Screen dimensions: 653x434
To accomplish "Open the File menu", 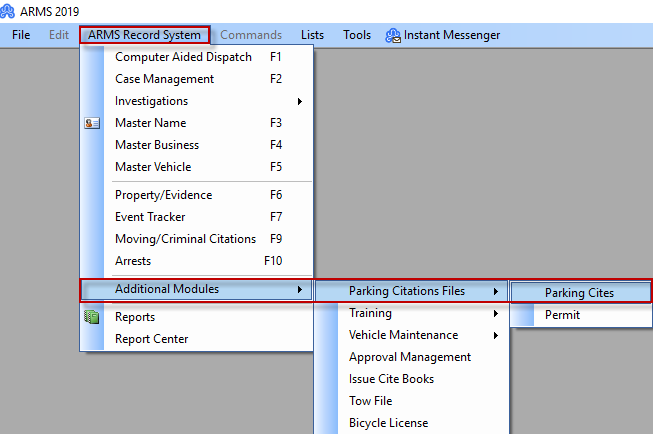I will coord(21,35).
